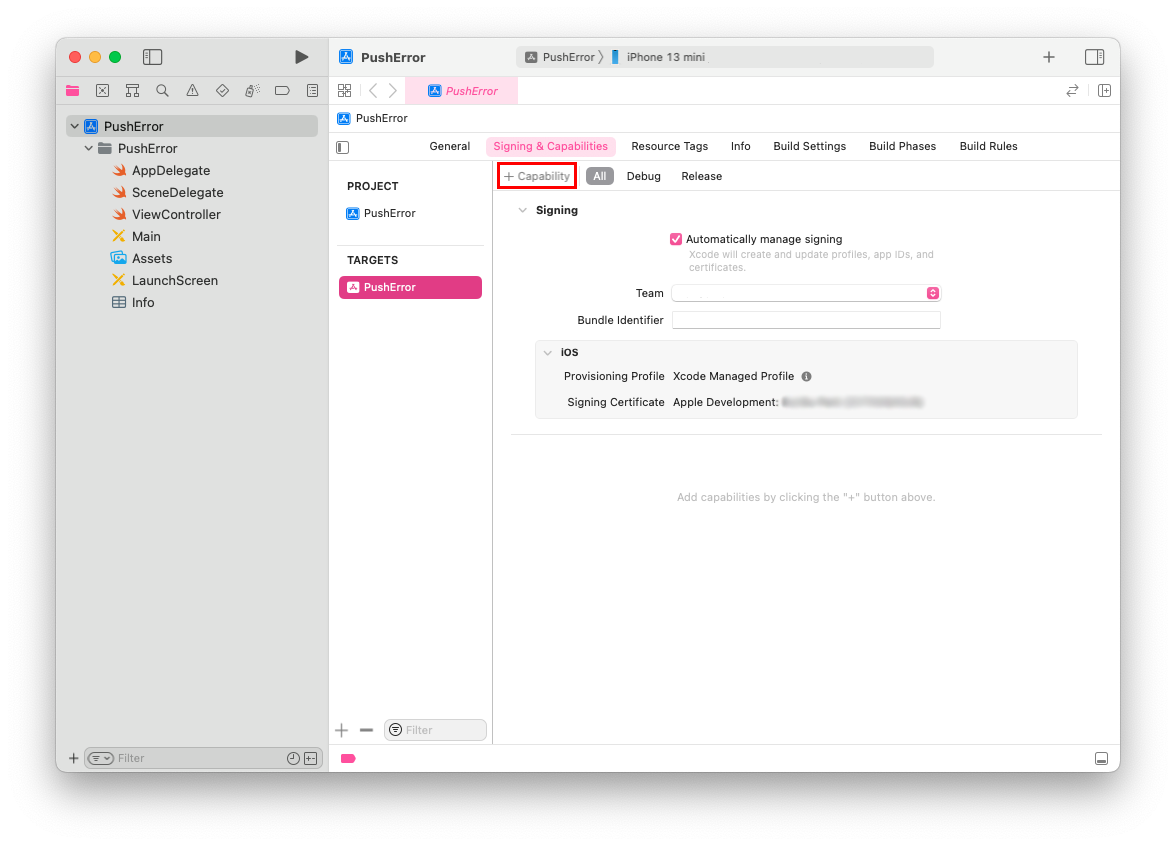Open the Team dropdown
1176x846 pixels.
click(x=806, y=293)
